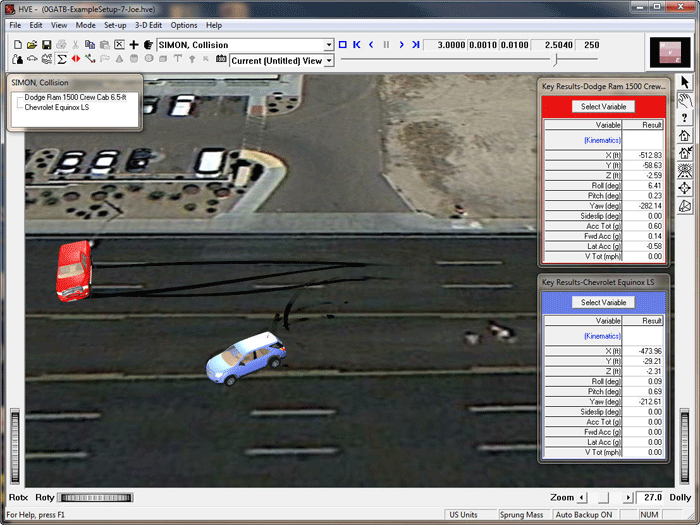This screenshot has height=525, width=700.
Task: Open the 3-D Edit menu
Action: [x=147, y=25]
